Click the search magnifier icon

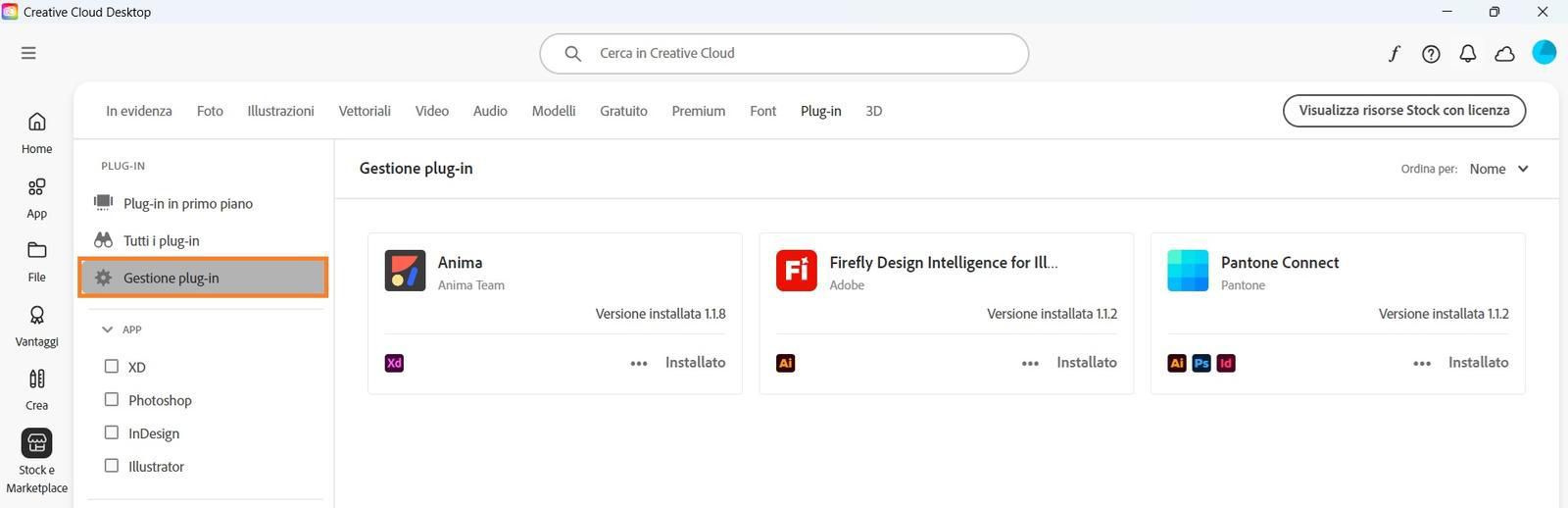coord(573,54)
